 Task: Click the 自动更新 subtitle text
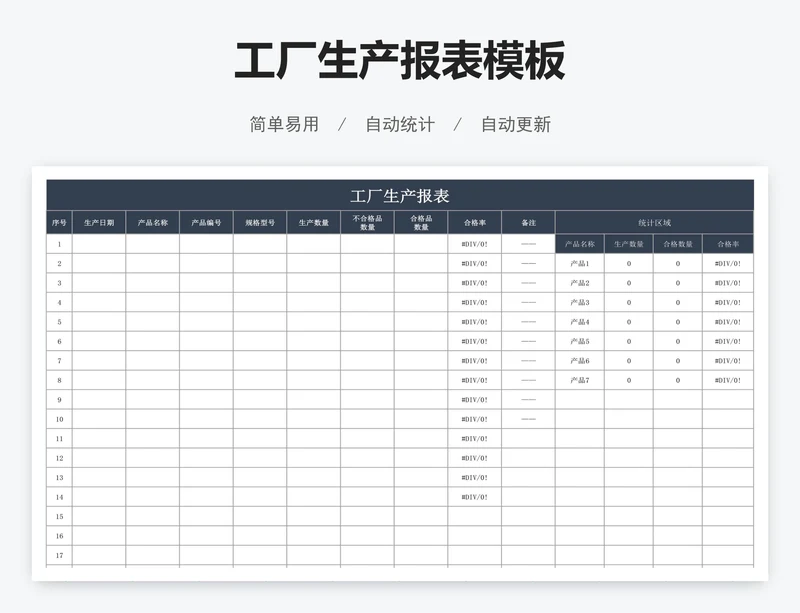click(516, 124)
